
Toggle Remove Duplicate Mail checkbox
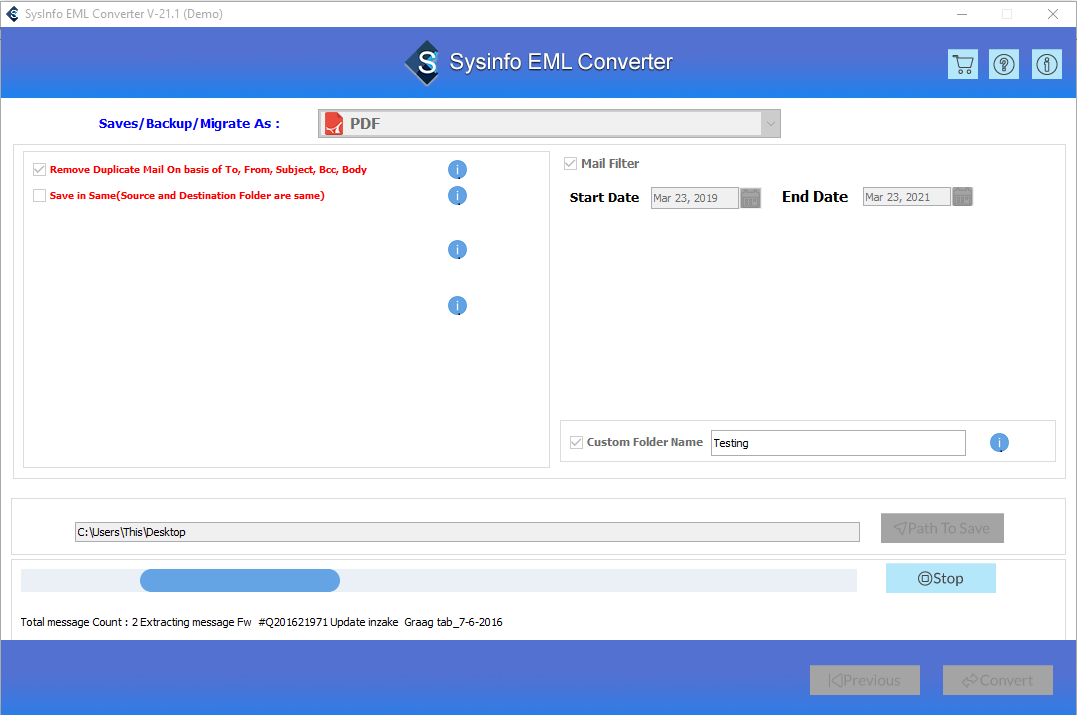pyautogui.click(x=39, y=169)
